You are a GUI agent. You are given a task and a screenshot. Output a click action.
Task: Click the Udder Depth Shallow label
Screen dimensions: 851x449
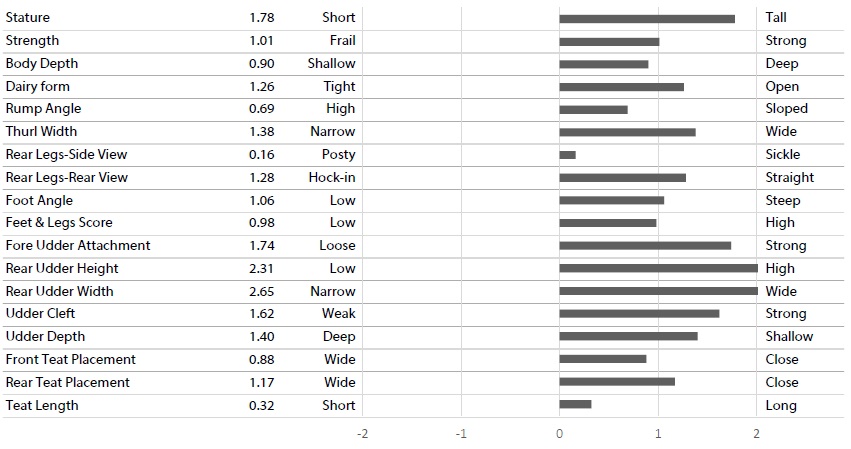point(789,336)
